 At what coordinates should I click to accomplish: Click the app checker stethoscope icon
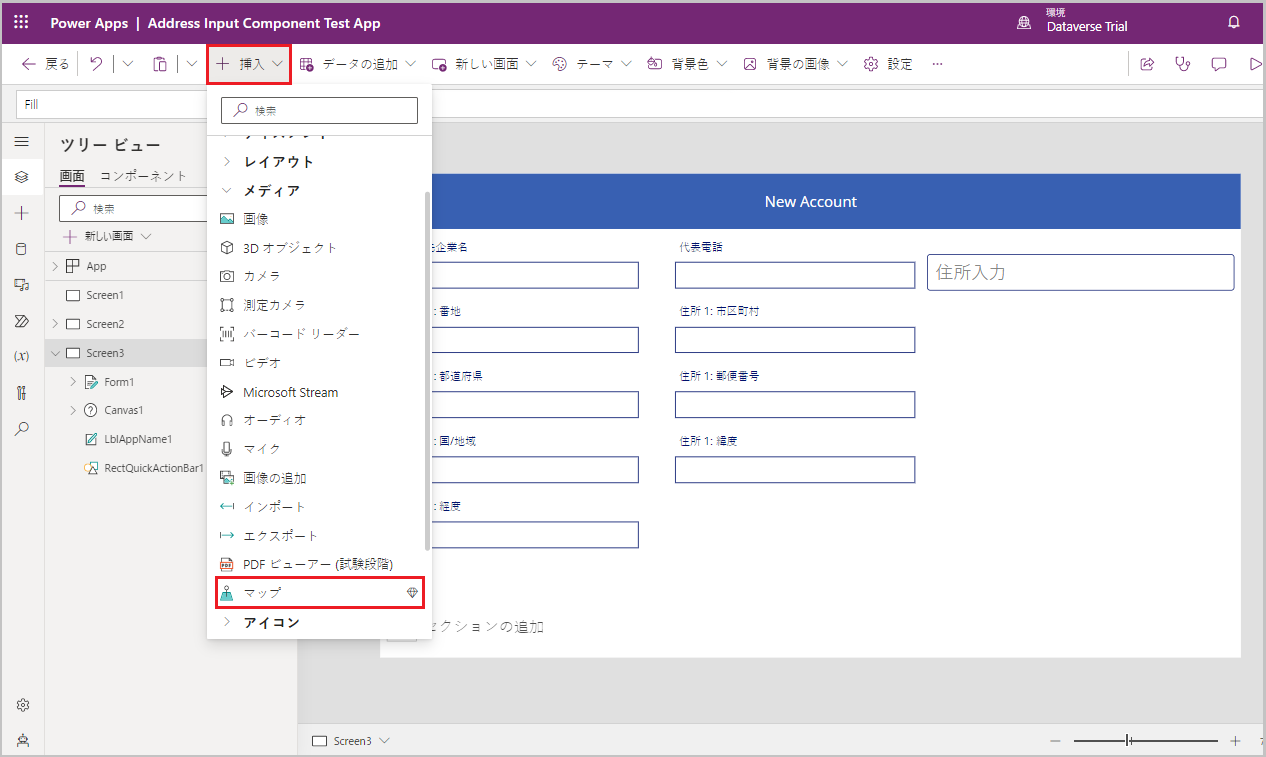1183,64
